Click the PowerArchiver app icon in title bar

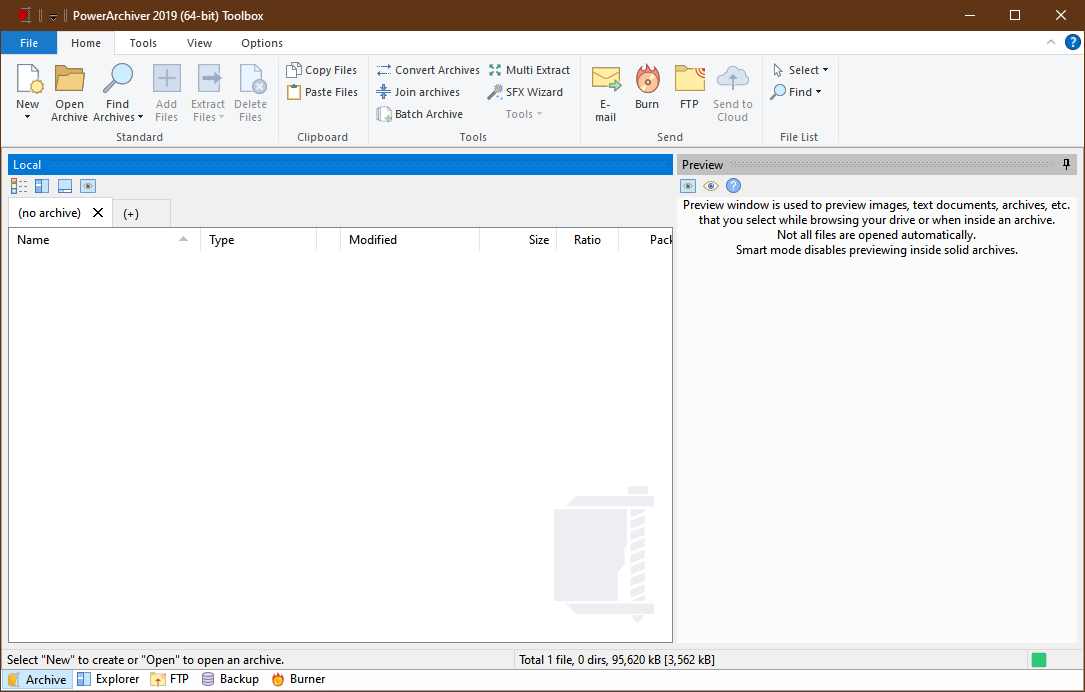(26, 15)
